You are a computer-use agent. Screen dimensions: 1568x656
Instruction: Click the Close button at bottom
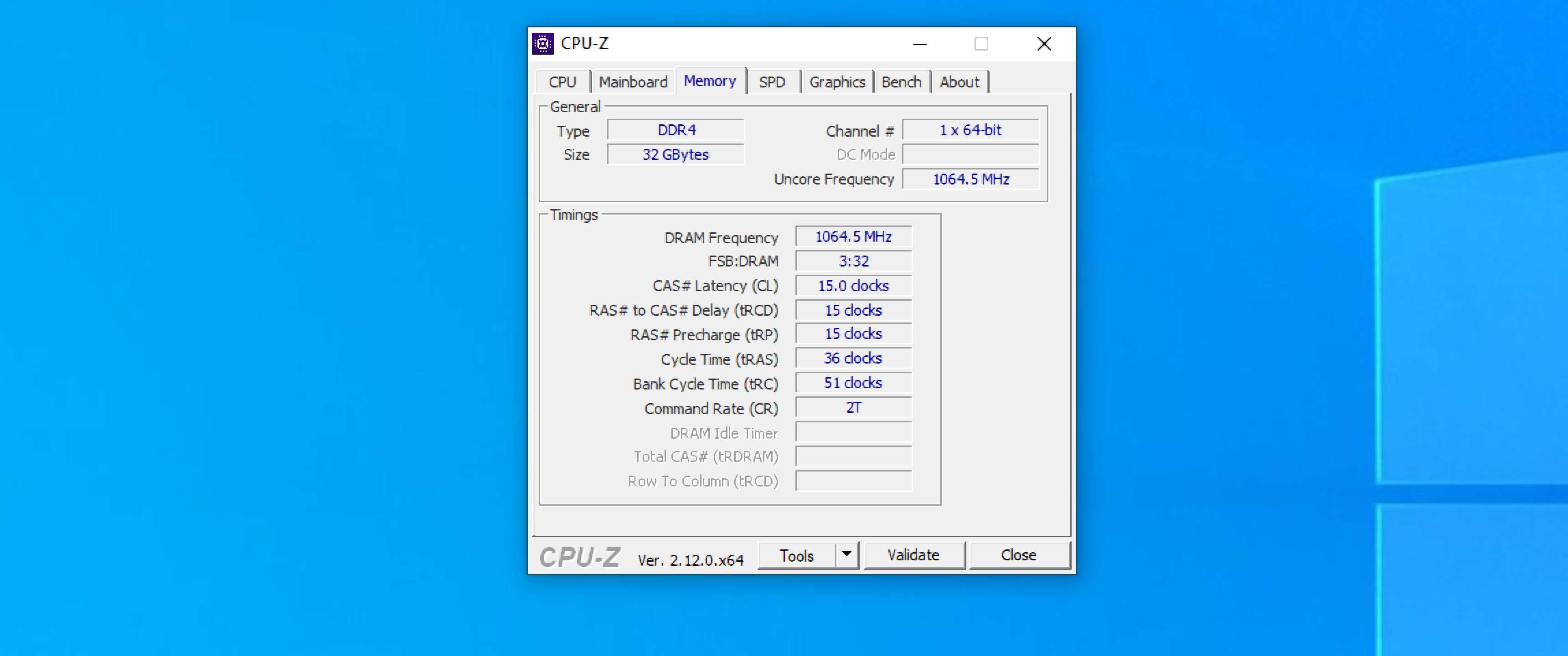tap(1019, 555)
